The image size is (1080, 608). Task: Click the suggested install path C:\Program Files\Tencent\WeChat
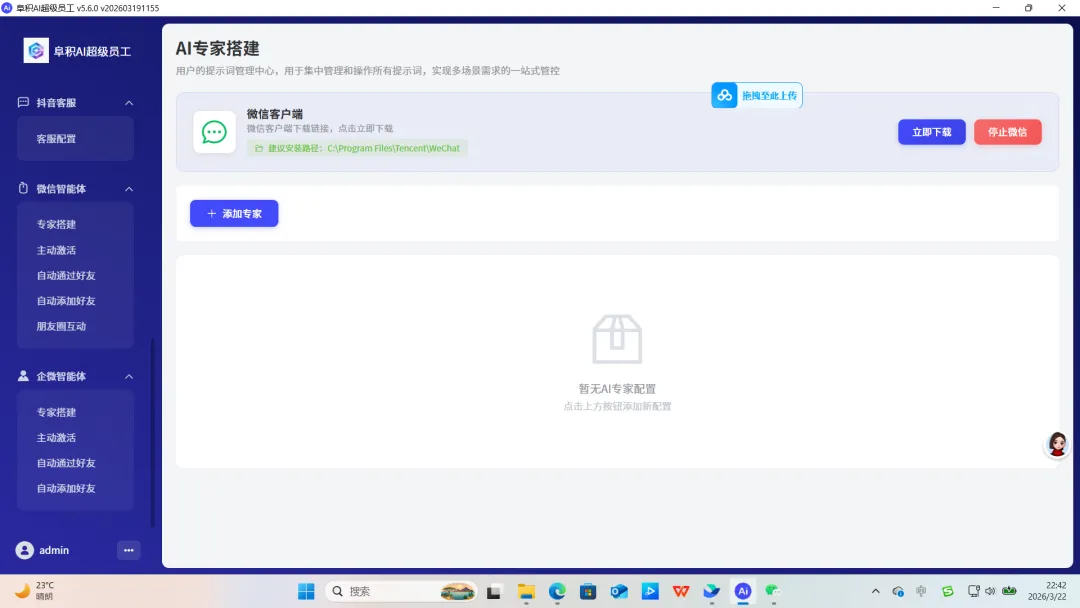[393, 148]
